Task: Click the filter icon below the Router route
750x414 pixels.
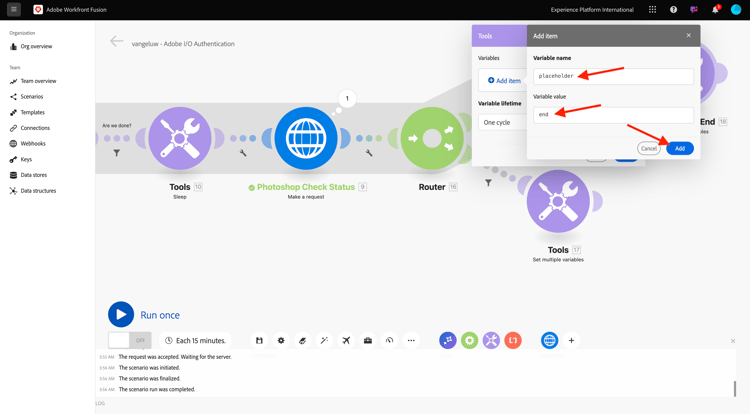Action: tap(488, 183)
